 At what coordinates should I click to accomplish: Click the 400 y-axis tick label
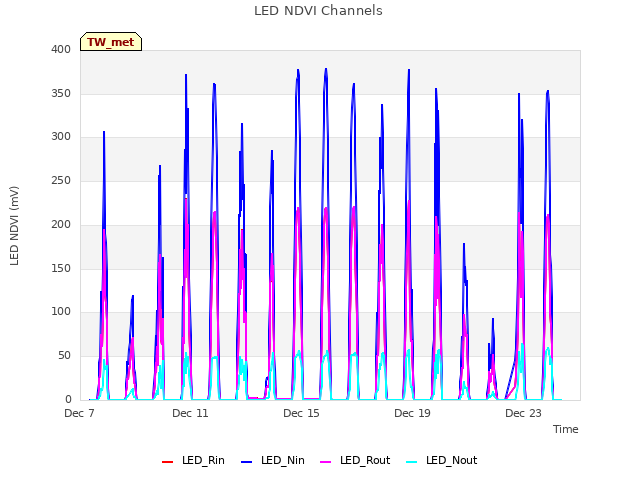tap(61, 49)
